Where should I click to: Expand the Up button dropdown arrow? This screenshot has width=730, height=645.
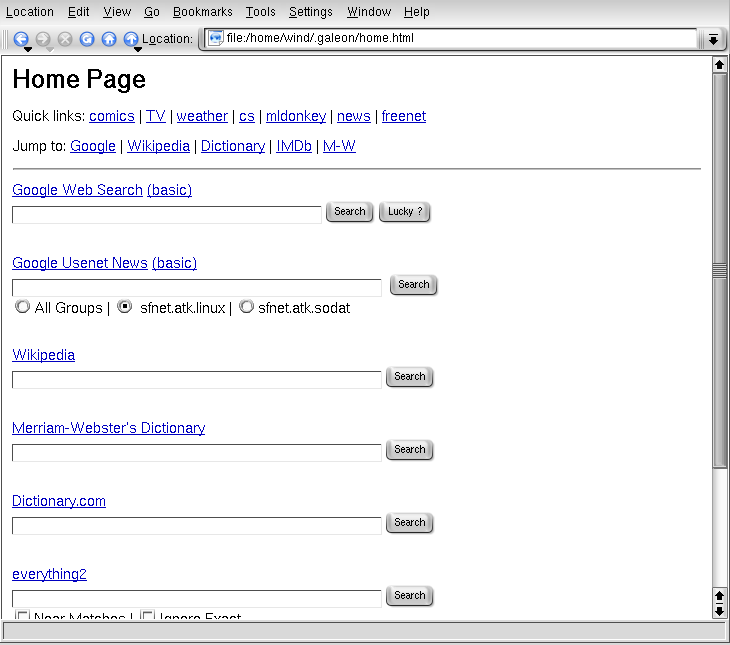pos(138,50)
